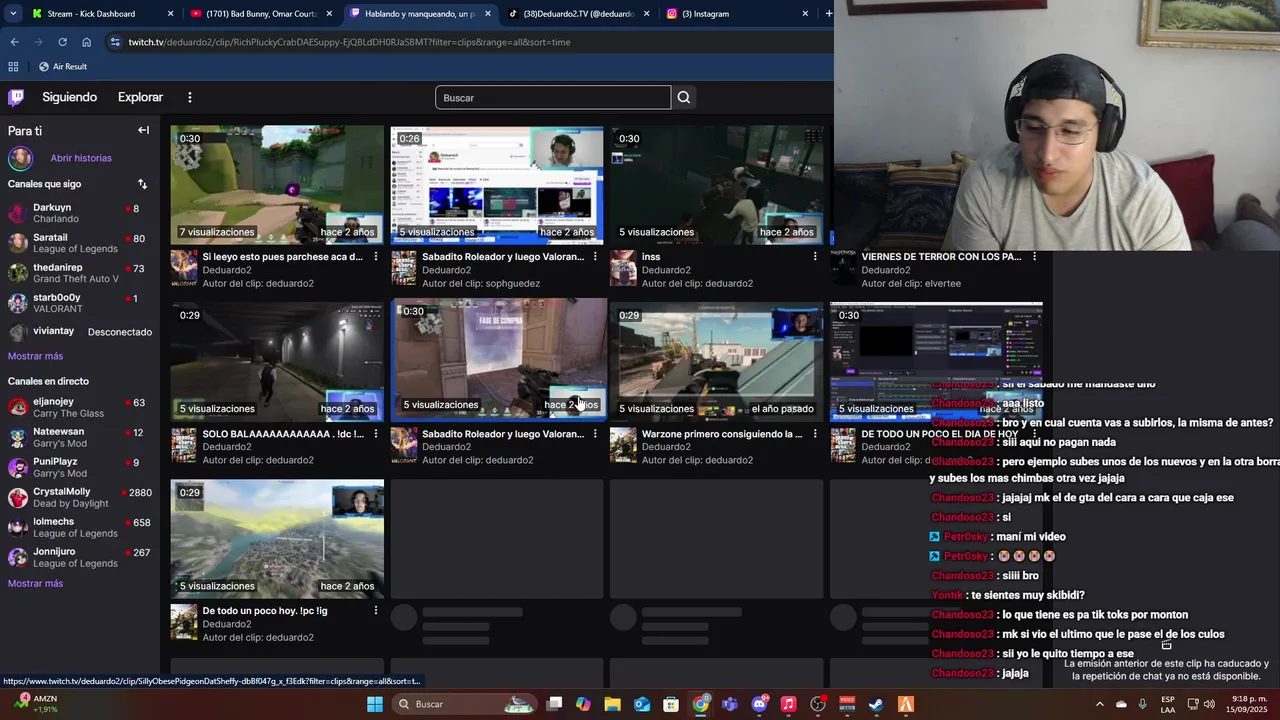
Task: Open Nateewsan live channel
Action: pos(80,437)
